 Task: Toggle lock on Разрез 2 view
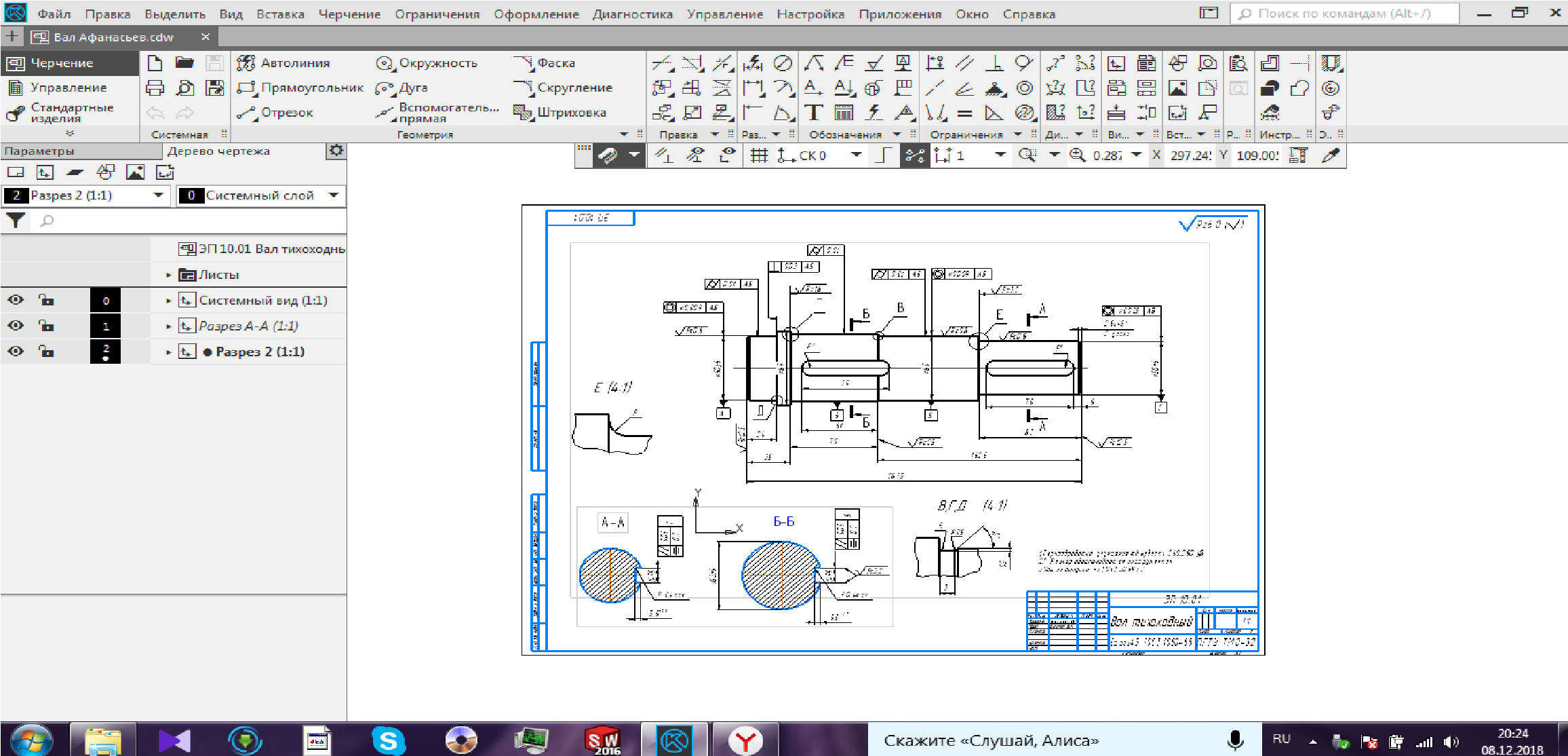pyautogui.click(x=46, y=352)
